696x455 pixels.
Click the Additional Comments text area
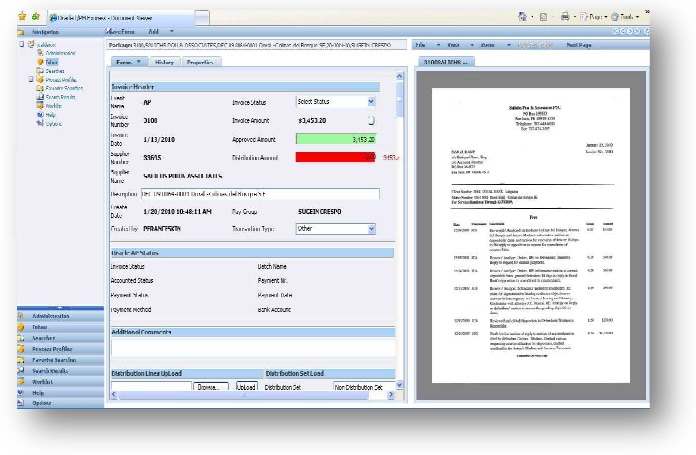click(x=253, y=347)
